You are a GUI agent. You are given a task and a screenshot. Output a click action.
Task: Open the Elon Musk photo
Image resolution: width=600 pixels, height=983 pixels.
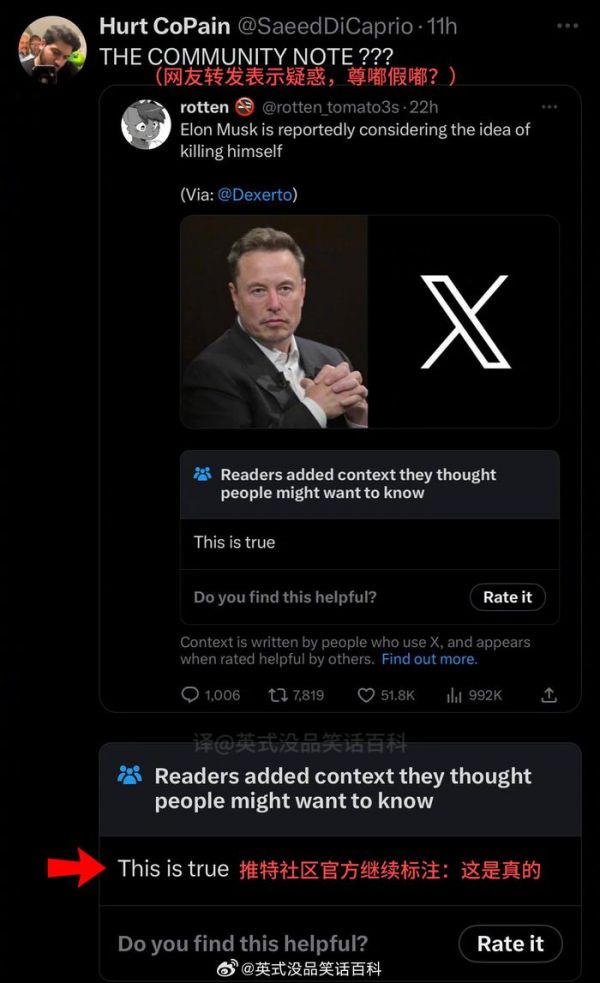coord(274,322)
